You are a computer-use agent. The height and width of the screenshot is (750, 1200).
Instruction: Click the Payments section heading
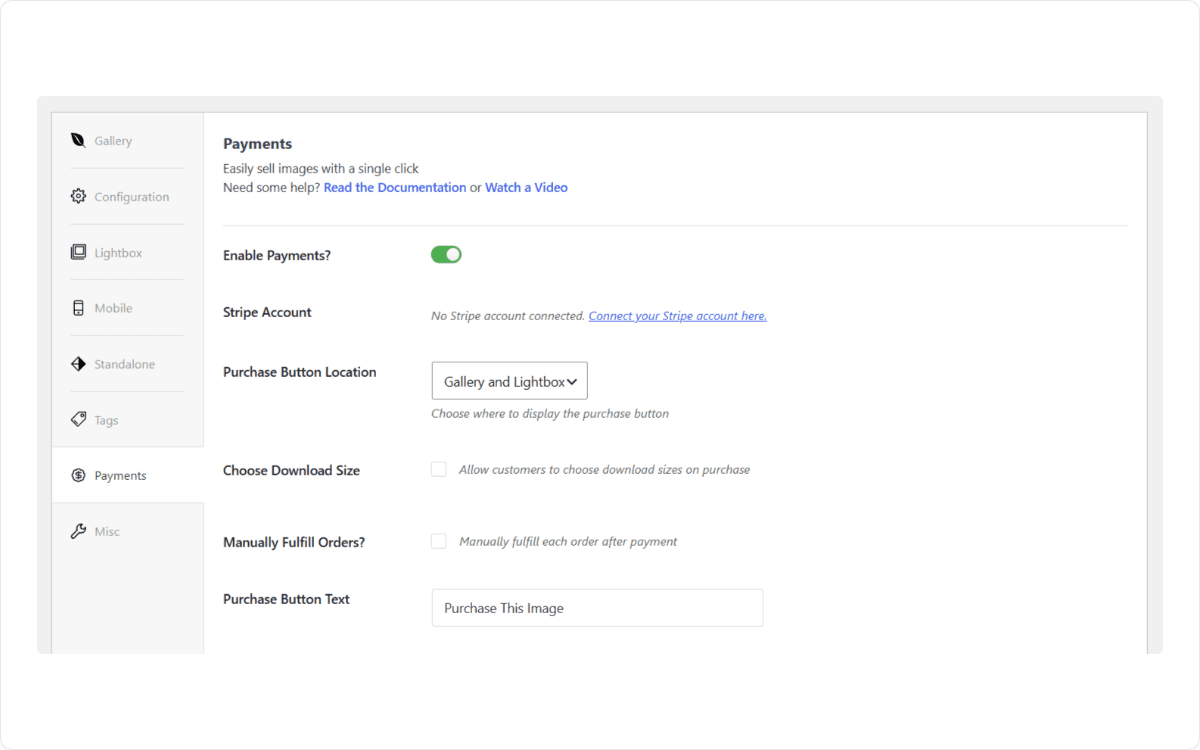258,144
